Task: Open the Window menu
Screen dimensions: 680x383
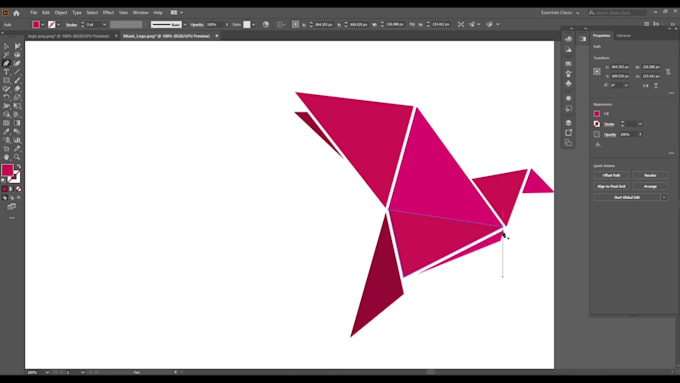Action: 141,13
